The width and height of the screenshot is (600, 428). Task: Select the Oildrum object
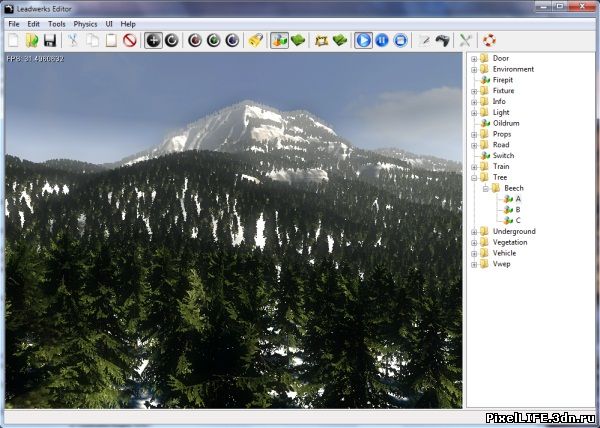coord(506,123)
